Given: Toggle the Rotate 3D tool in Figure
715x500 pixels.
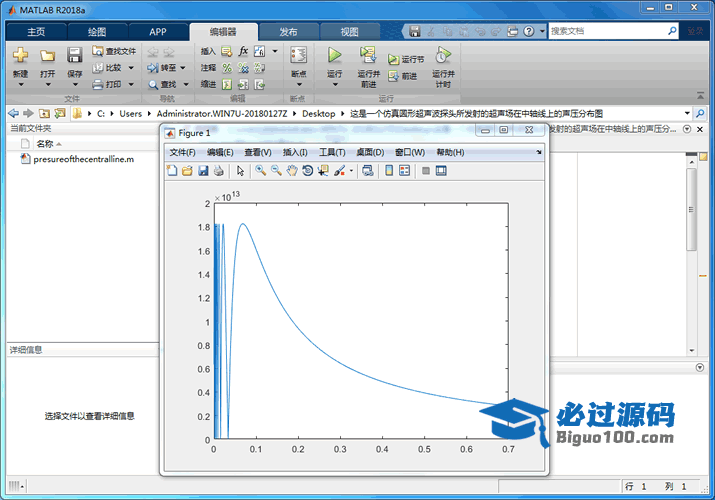Looking at the screenshot, I should click(x=308, y=171).
